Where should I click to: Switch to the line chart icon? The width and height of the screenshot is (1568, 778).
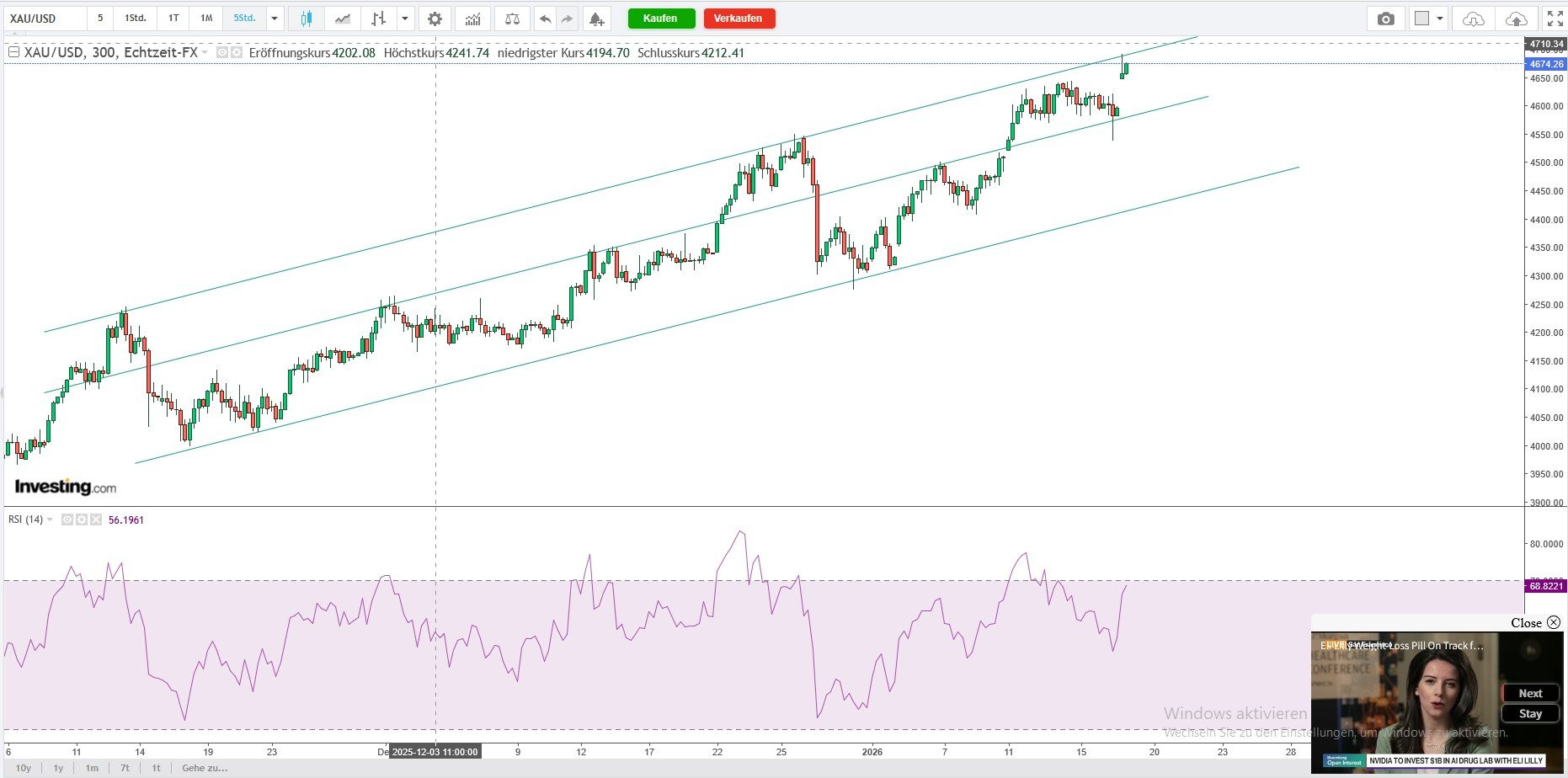(342, 19)
